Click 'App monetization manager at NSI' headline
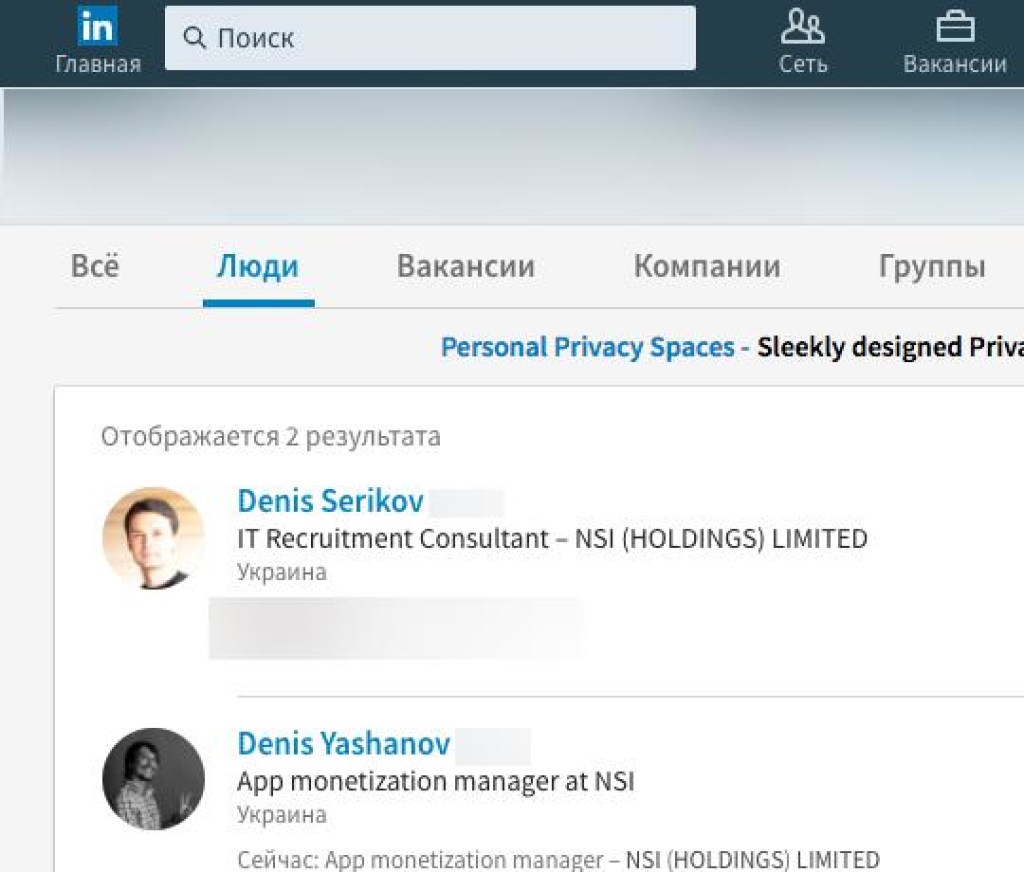 [436, 781]
